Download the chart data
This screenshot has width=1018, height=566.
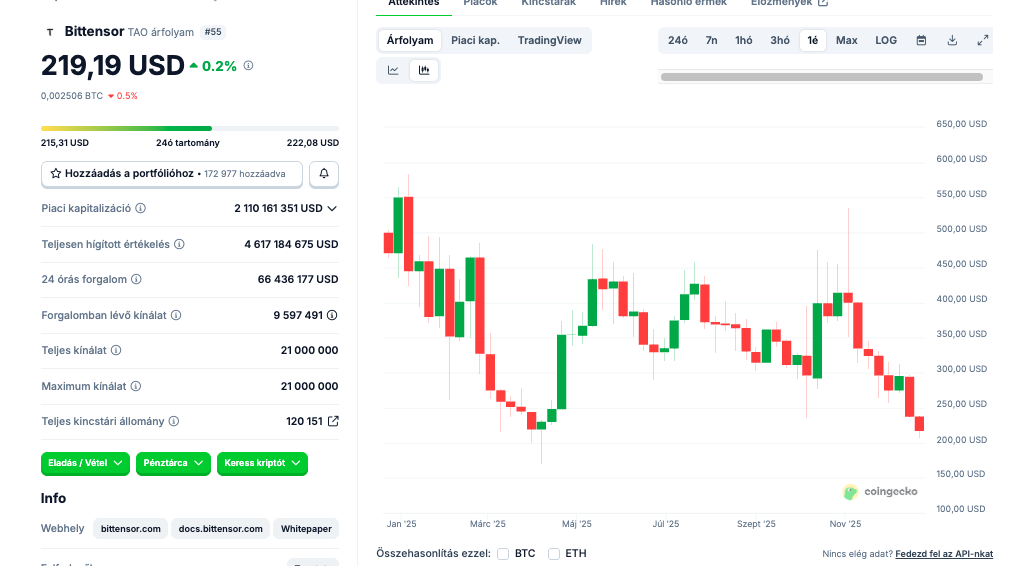pos(952,41)
